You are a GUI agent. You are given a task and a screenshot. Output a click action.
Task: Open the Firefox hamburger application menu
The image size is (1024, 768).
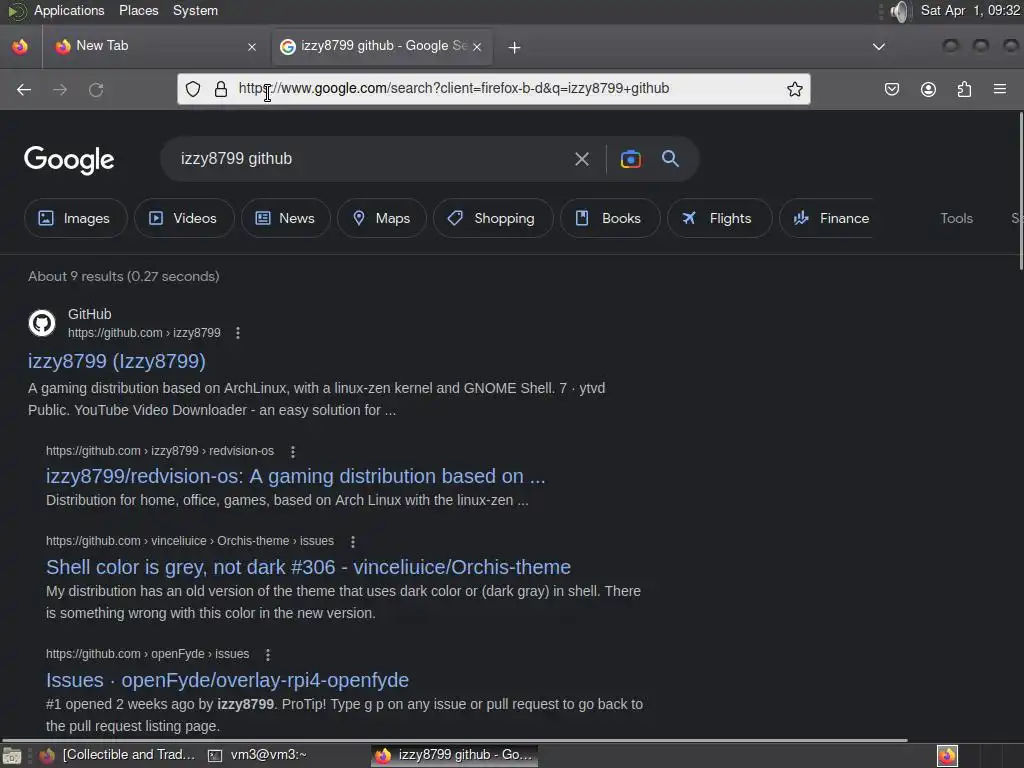999,89
